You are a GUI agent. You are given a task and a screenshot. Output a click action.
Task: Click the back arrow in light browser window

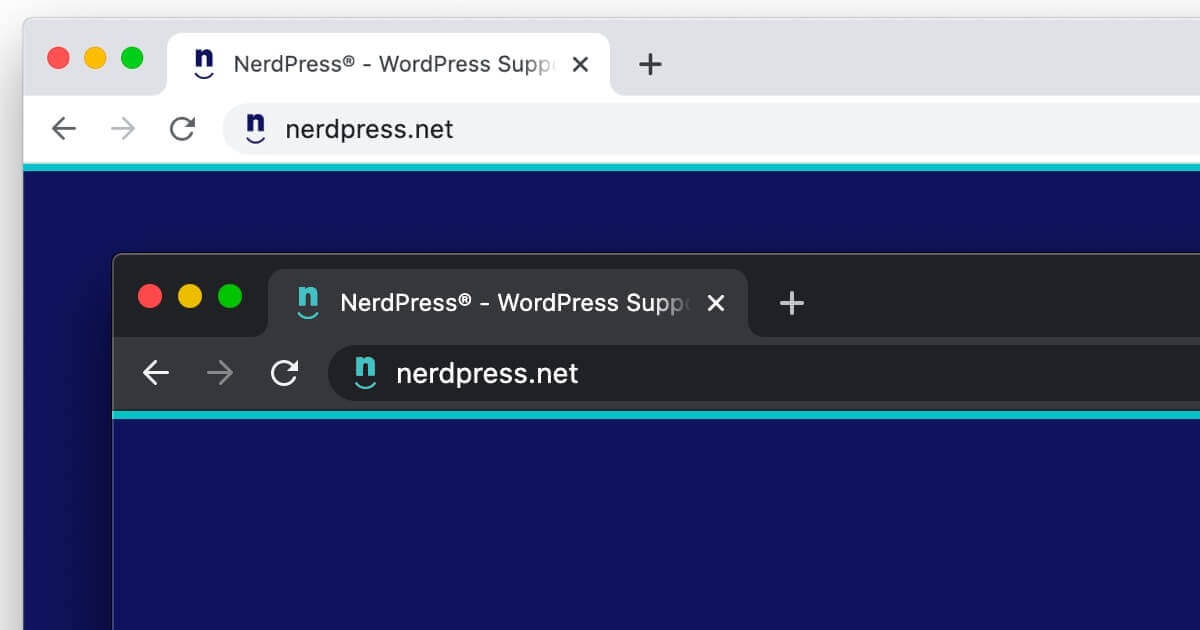(x=64, y=128)
